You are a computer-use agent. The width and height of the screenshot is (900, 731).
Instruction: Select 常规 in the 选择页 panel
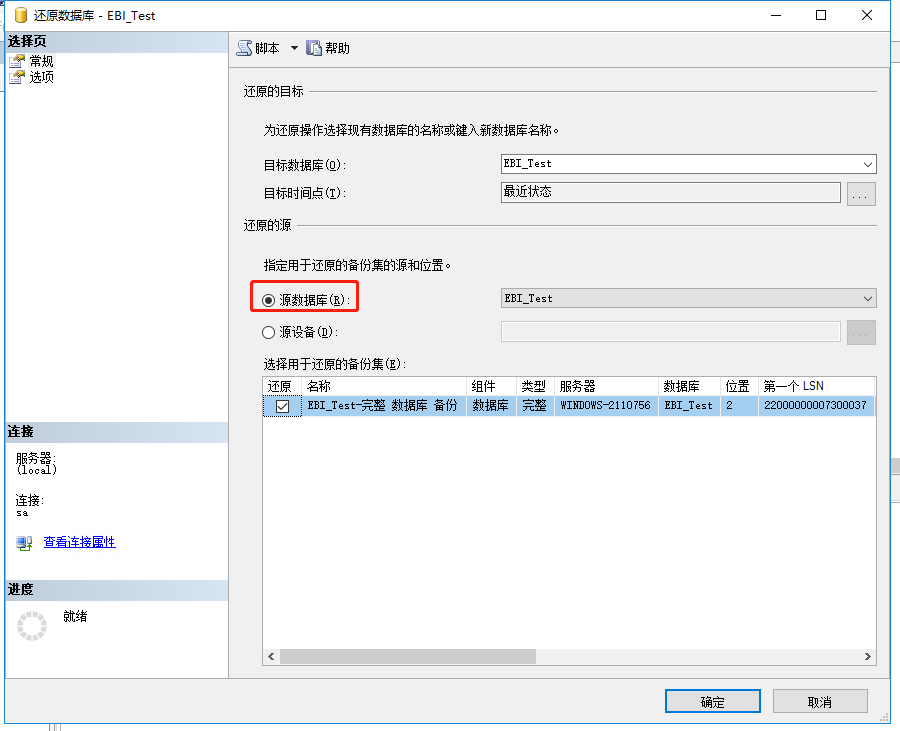tap(42, 60)
